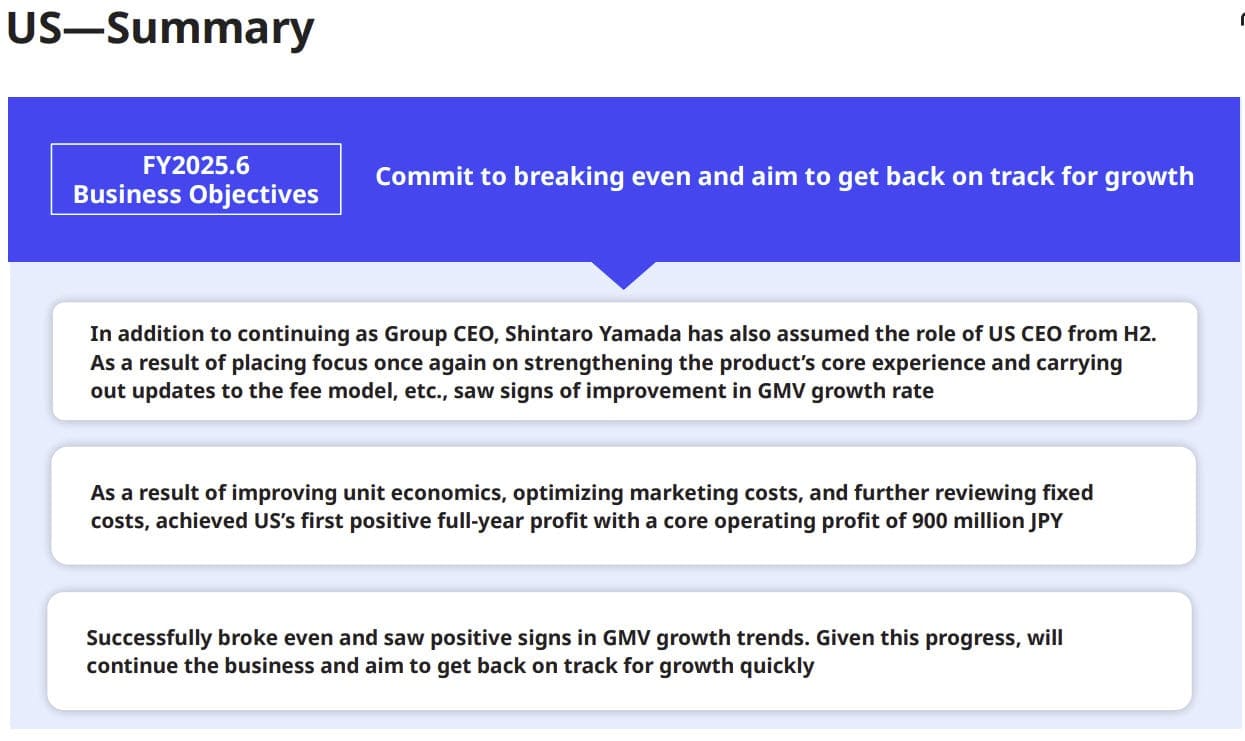Screen dimensions: 1245x741
Task: Click the downward triangle pointer below the banner
Action: 623,274
